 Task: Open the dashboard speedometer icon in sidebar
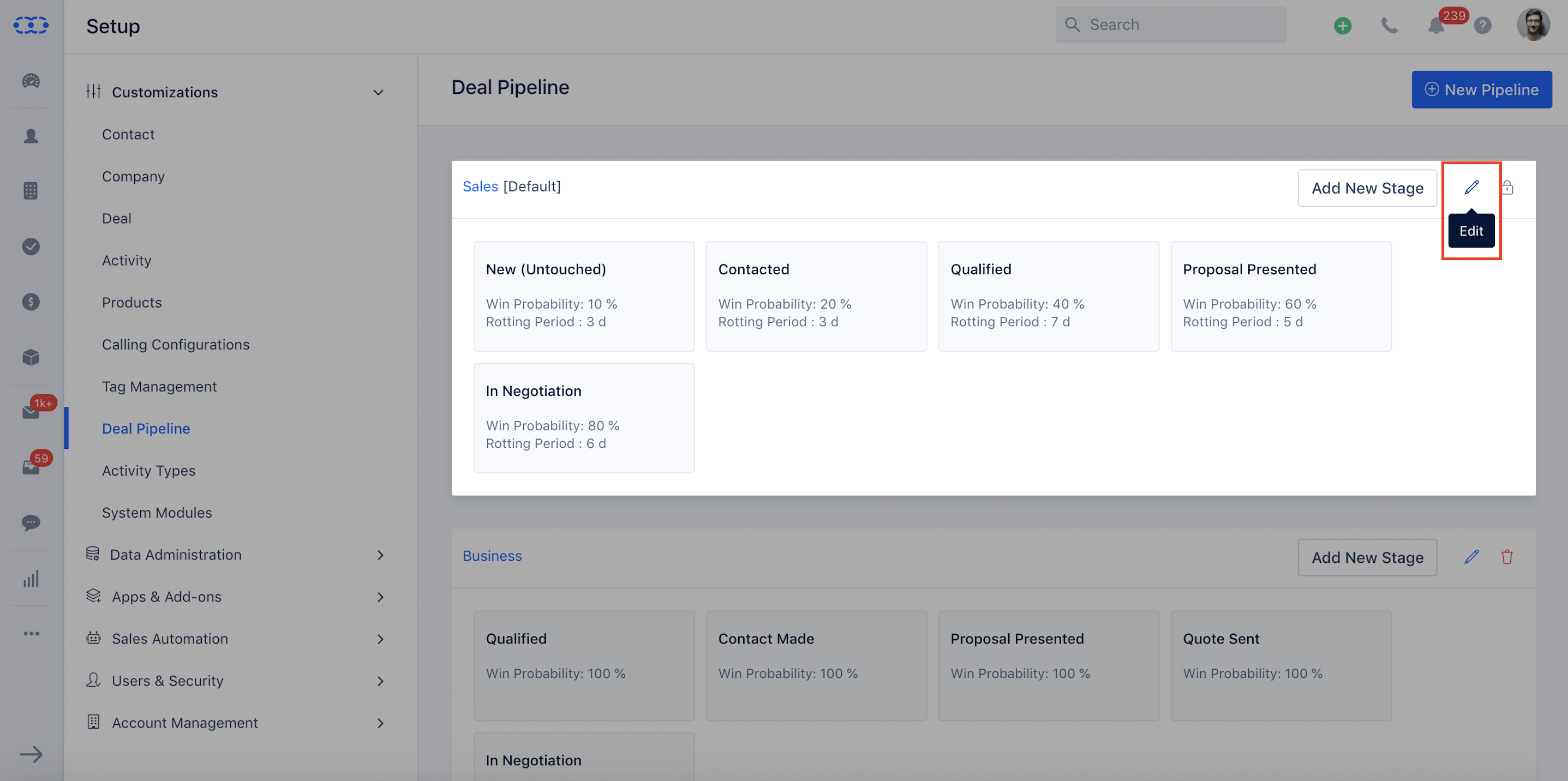click(x=31, y=81)
